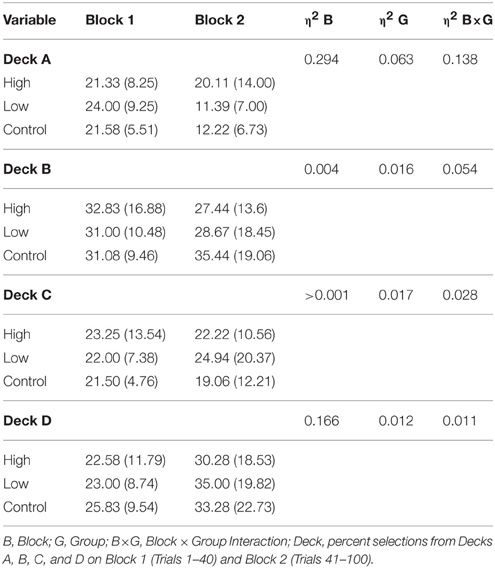Image resolution: width=495 pixels, height=568 pixels.
Task: Select the Deck B row label
Action: click(x=27, y=169)
